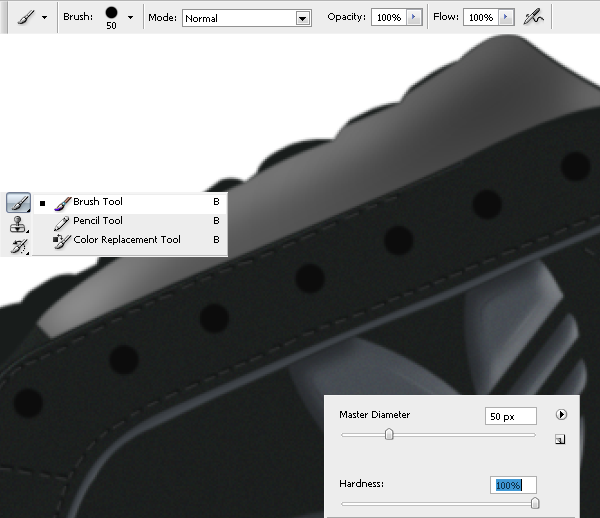Click the Pencil Tool icon in flyout
Screen dimensions: 600x518
pos(61,223)
